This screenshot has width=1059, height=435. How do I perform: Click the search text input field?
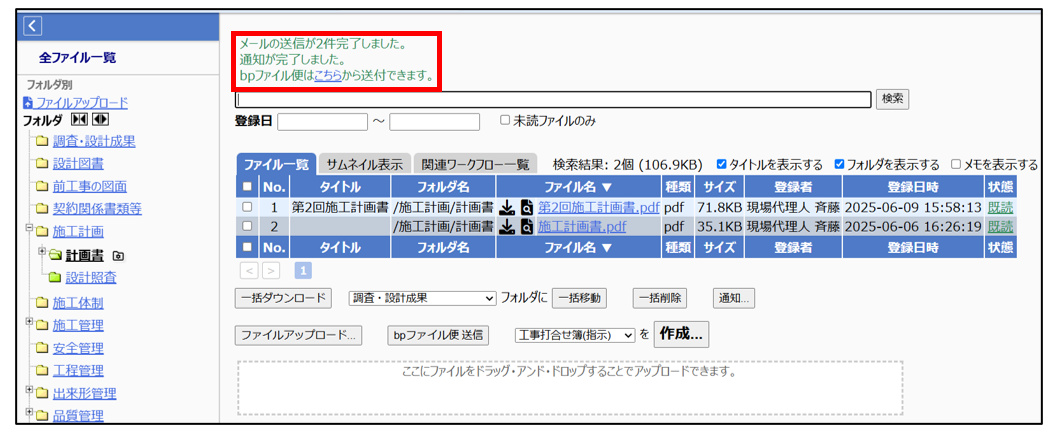tap(553, 99)
